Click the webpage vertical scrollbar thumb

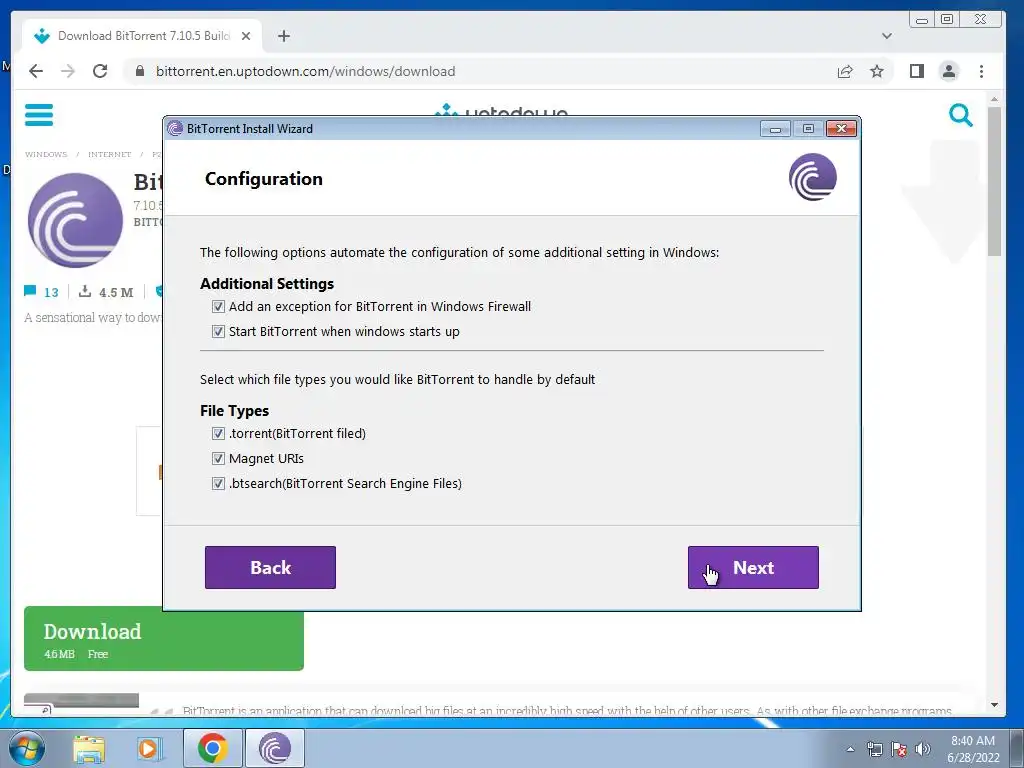click(x=994, y=182)
